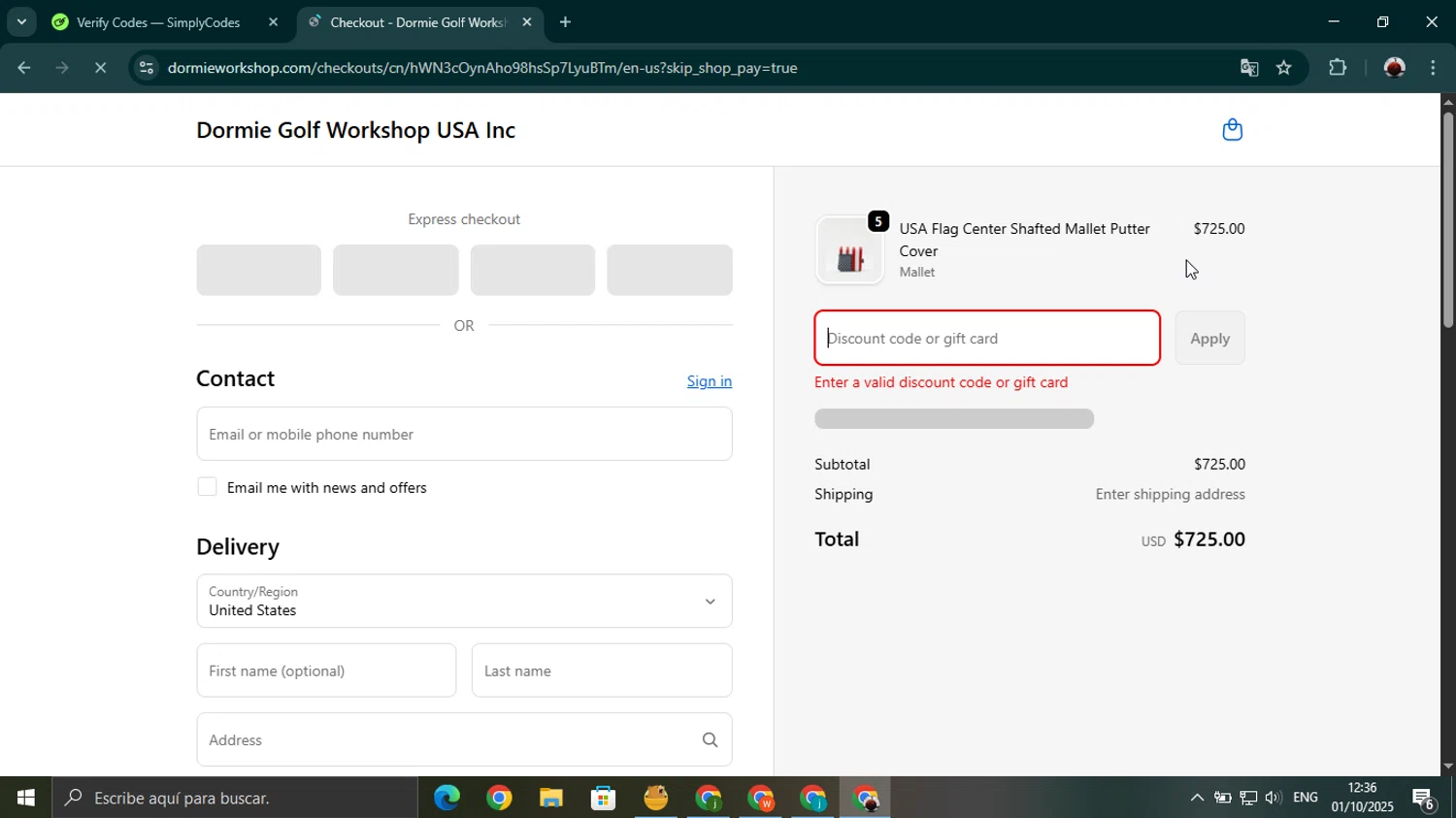
Task: Open a new browser tab
Action: point(565,22)
